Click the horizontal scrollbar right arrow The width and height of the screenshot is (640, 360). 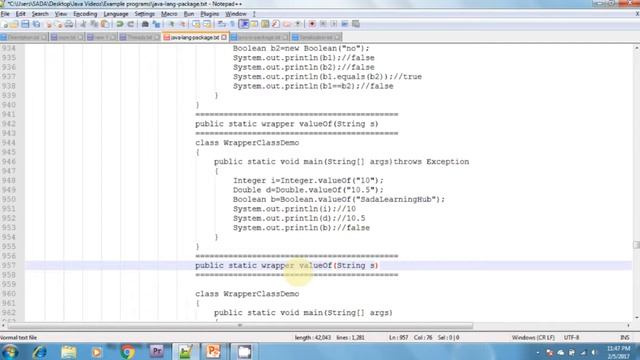pyautogui.click(x=629, y=325)
